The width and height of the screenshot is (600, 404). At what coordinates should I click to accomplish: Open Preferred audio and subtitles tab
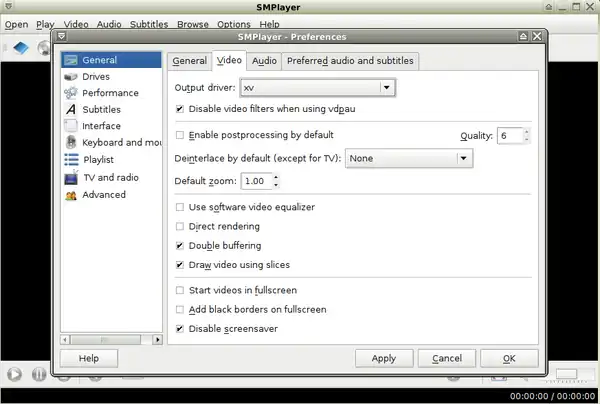[x=349, y=61]
